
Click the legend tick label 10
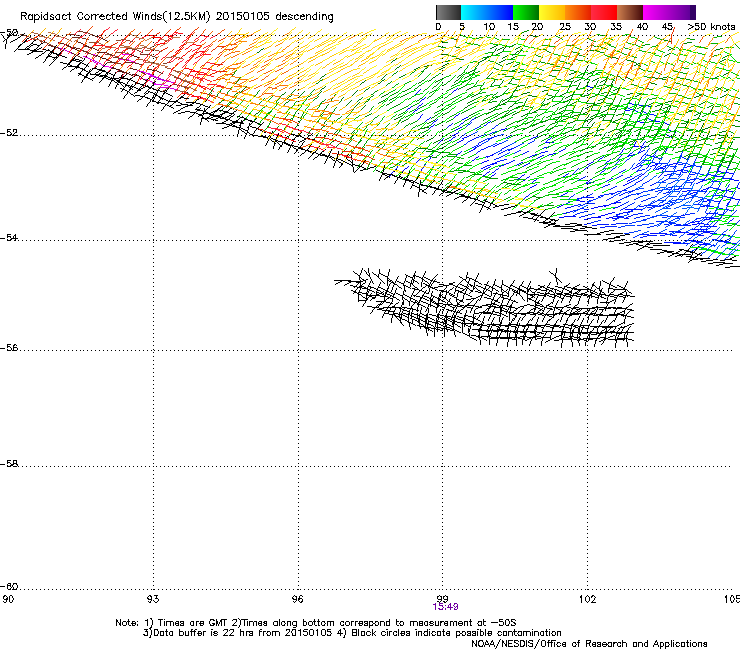(489, 27)
